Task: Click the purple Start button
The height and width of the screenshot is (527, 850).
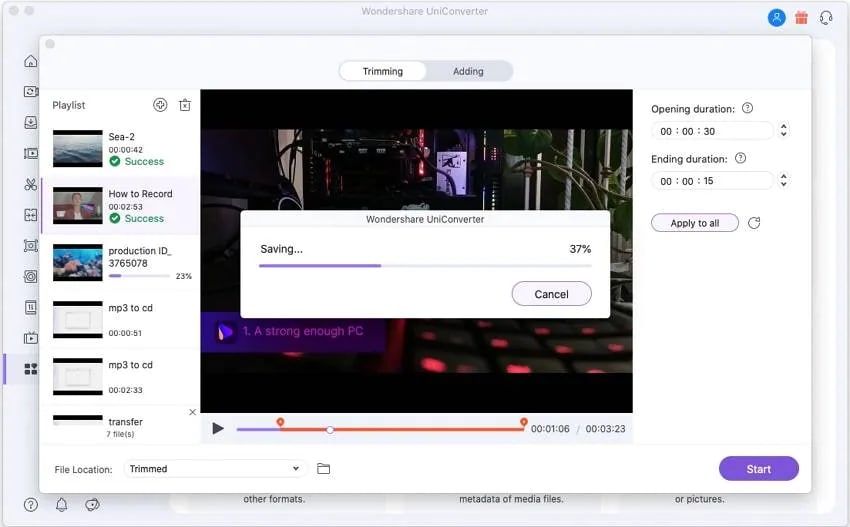Action: (758, 469)
